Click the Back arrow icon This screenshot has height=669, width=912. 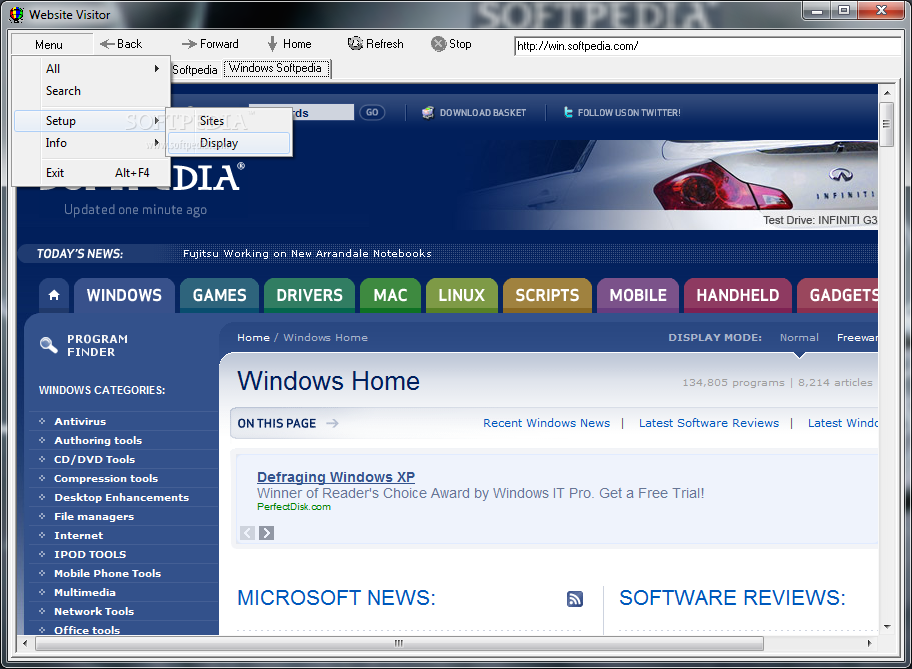(107, 44)
